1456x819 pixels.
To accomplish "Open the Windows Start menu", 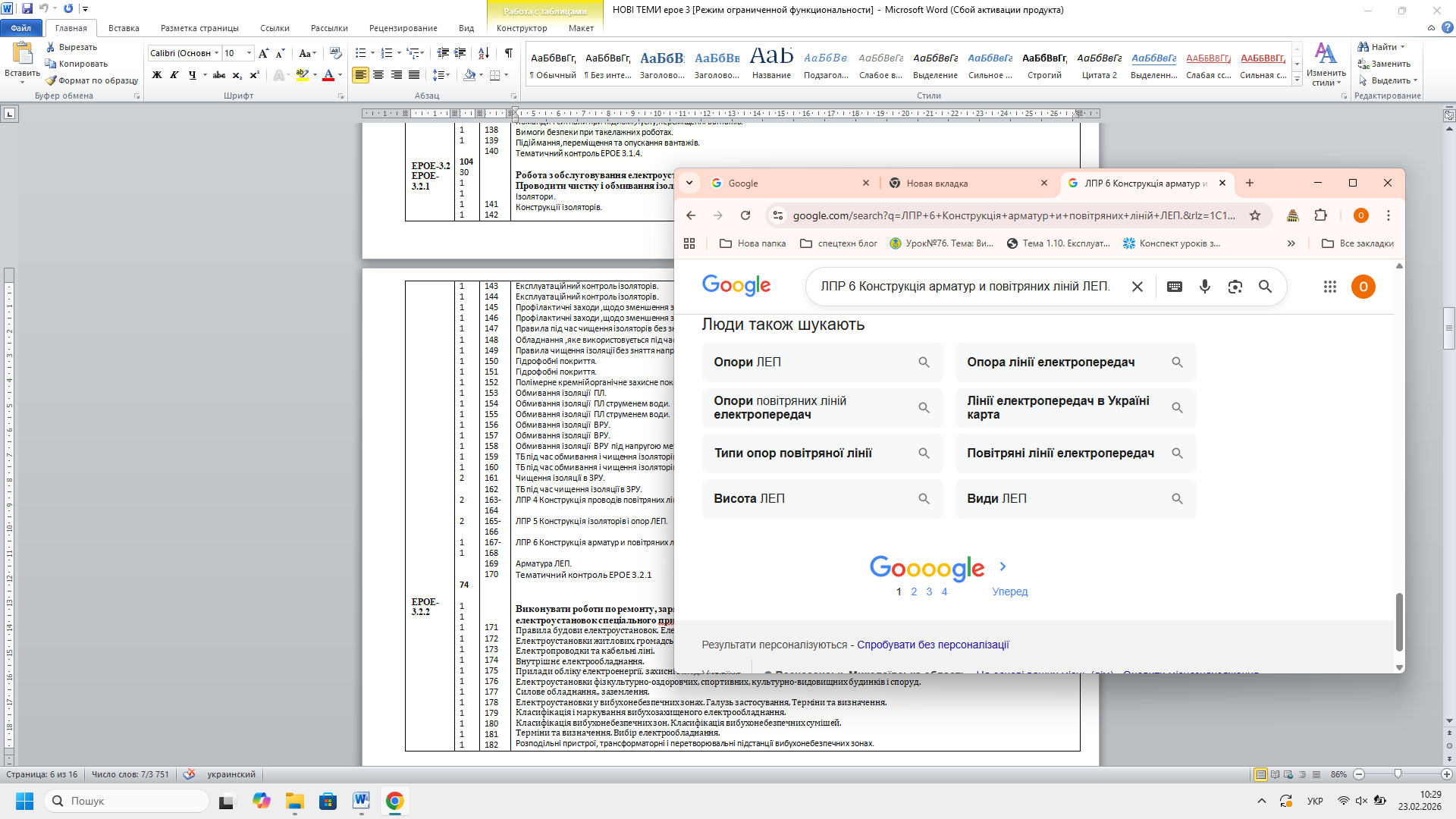I will [x=24, y=801].
